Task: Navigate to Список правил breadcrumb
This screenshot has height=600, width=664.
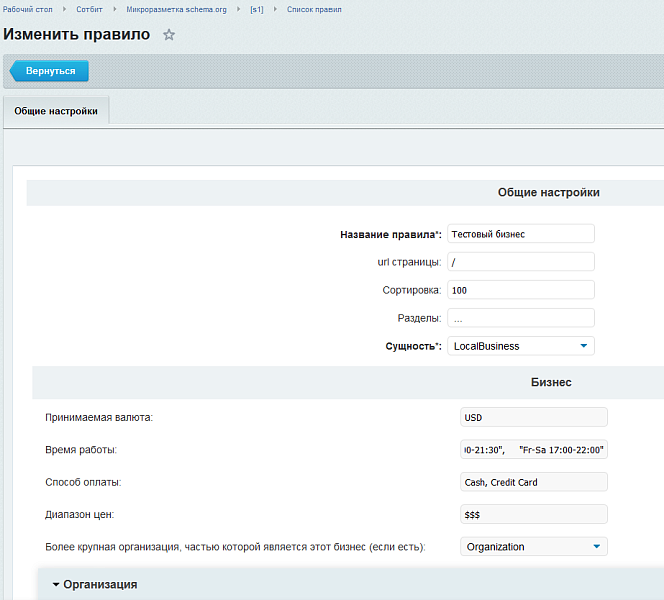Action: click(314, 9)
